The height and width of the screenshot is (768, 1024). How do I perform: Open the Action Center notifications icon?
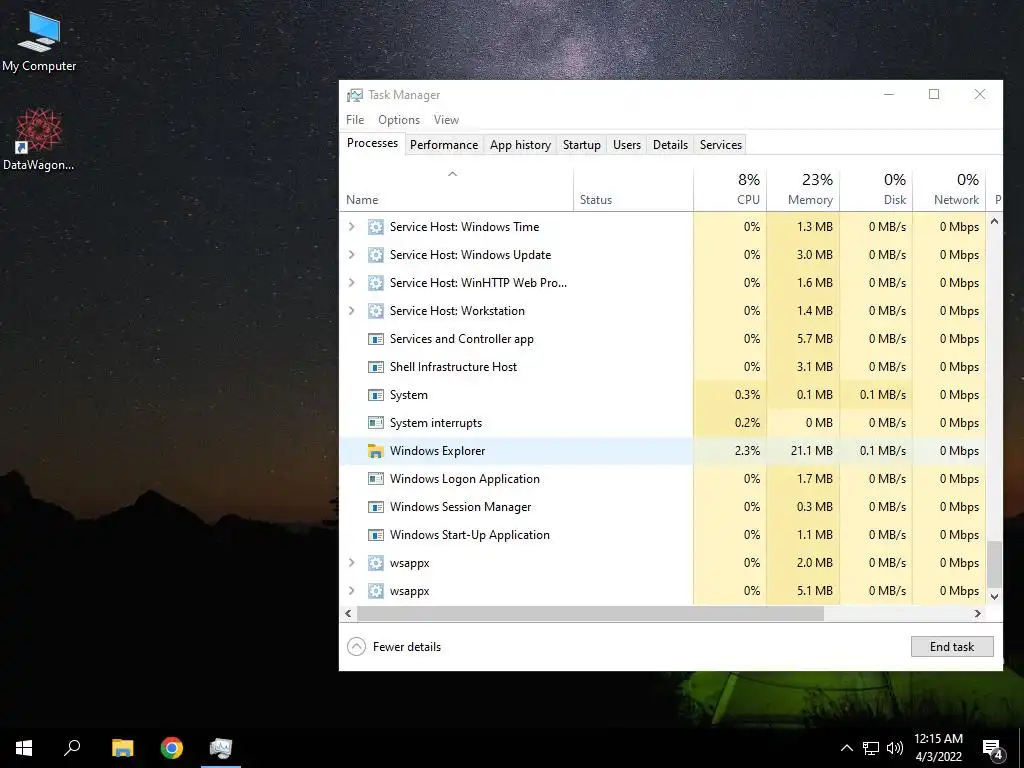pos(993,749)
